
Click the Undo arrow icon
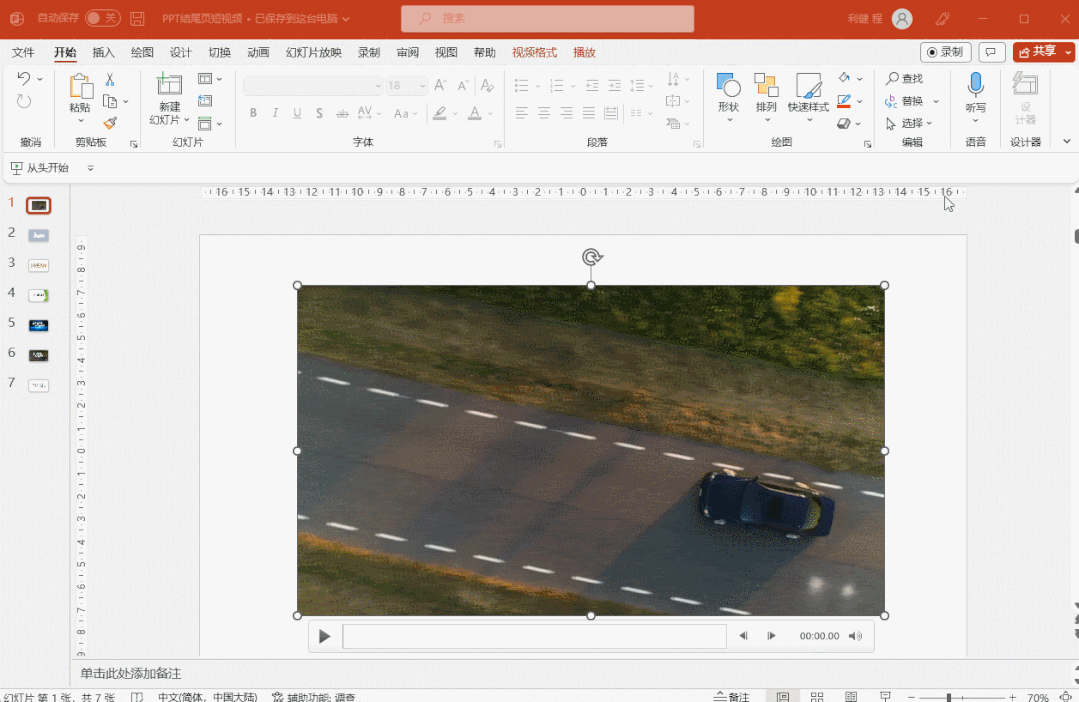(24, 78)
